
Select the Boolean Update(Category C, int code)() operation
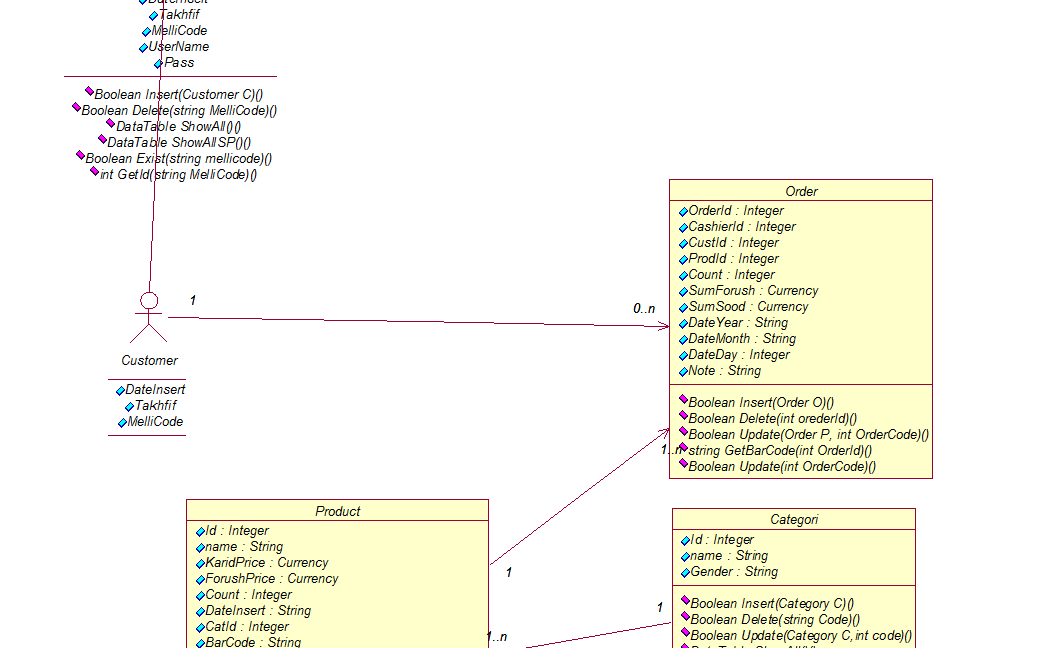click(801, 635)
